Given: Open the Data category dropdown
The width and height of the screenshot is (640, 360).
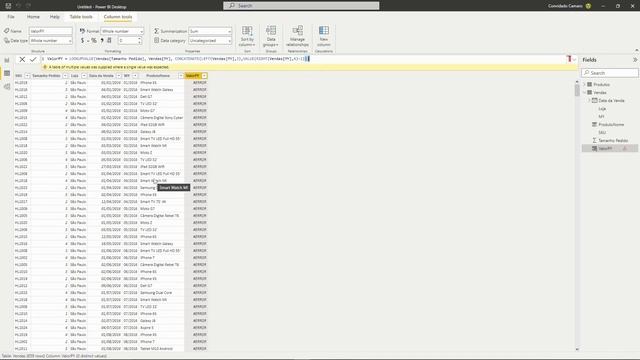Looking at the screenshot, I should pyautogui.click(x=210, y=41).
